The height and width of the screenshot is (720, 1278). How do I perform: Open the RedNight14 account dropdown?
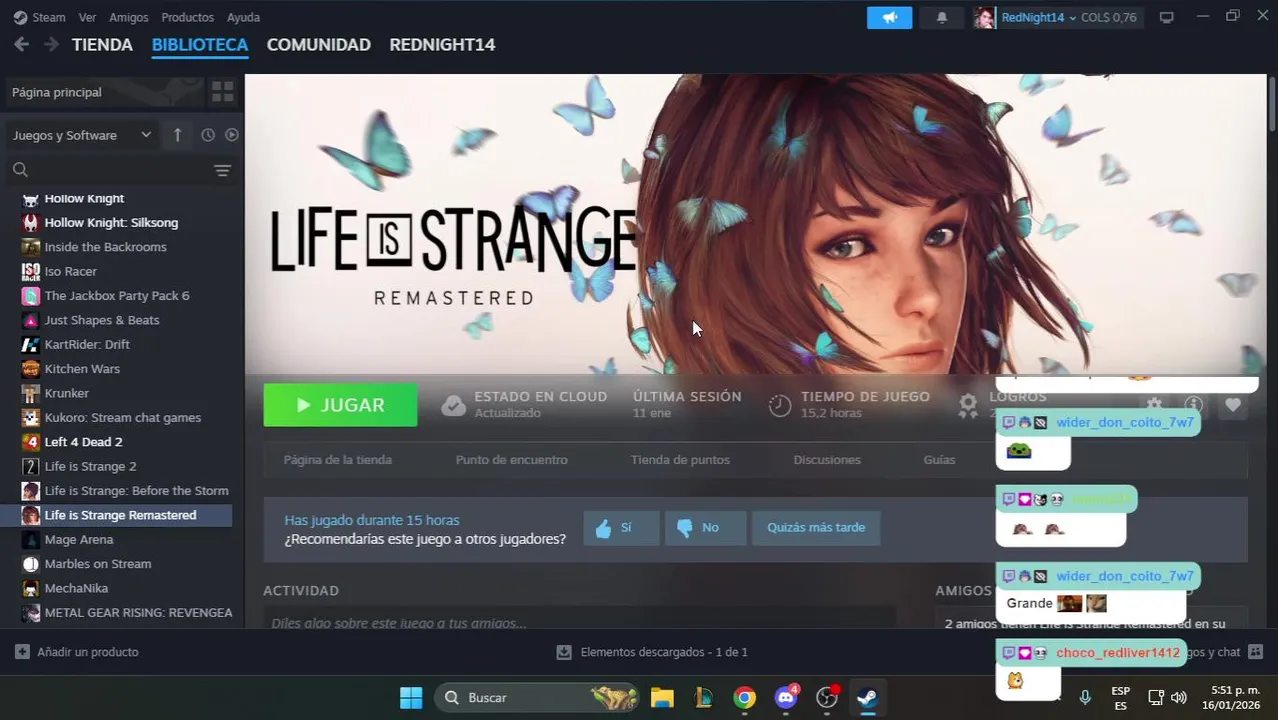(1038, 17)
